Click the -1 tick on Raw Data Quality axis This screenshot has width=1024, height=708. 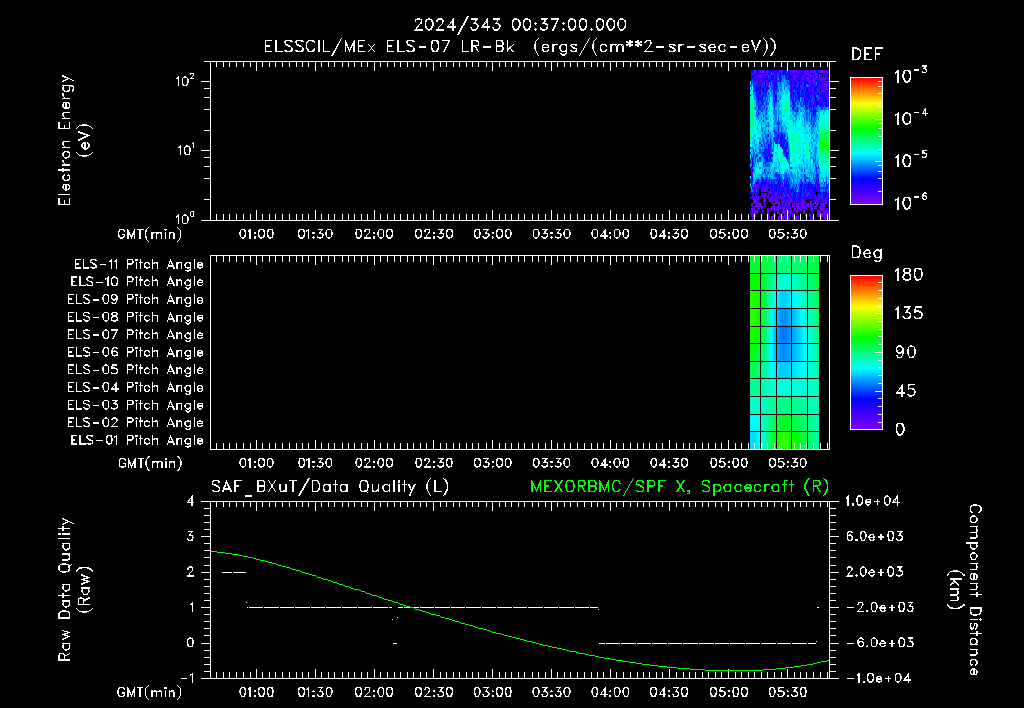(x=187, y=678)
